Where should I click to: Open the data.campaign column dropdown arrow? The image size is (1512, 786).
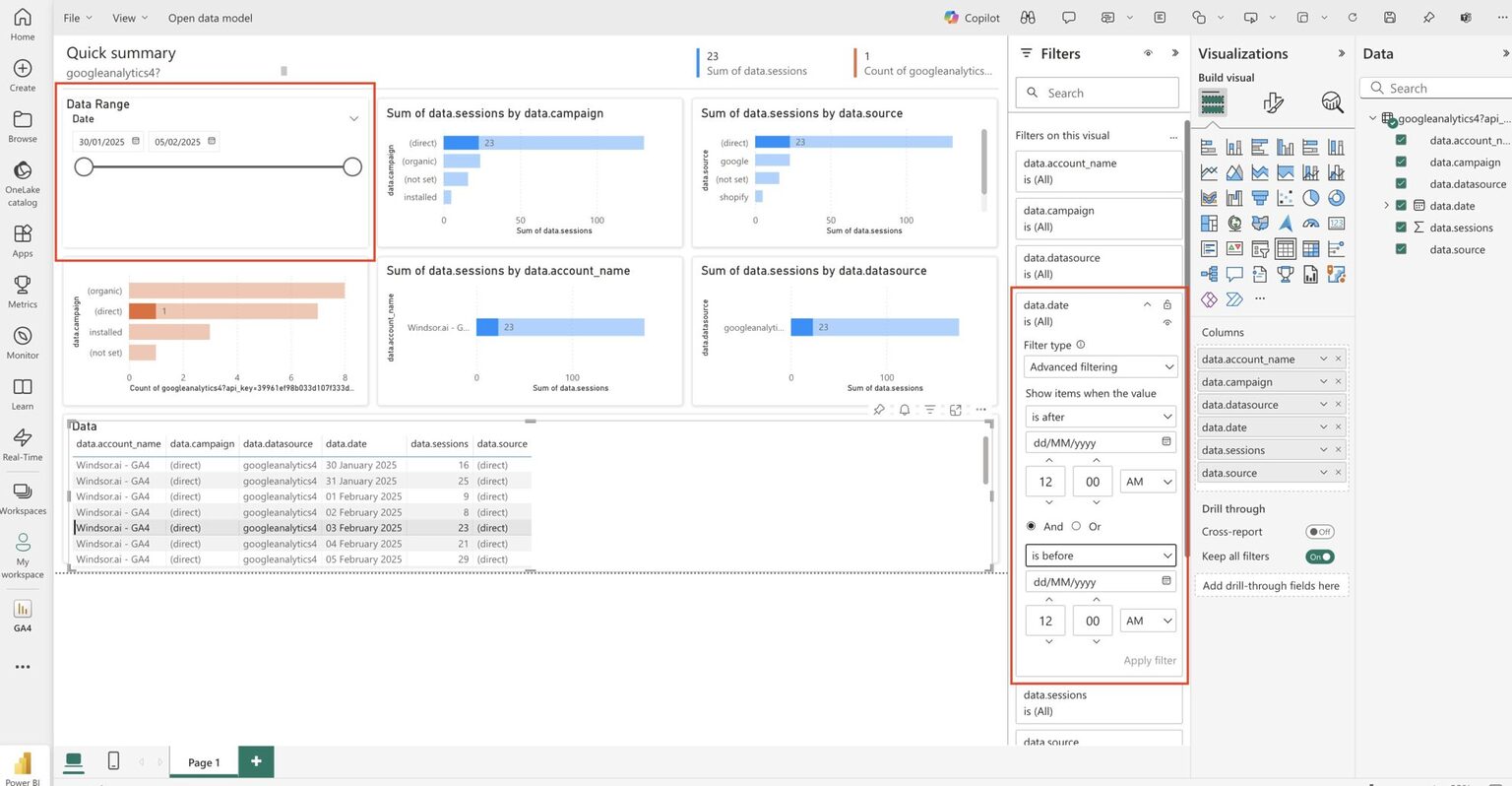(x=1323, y=381)
